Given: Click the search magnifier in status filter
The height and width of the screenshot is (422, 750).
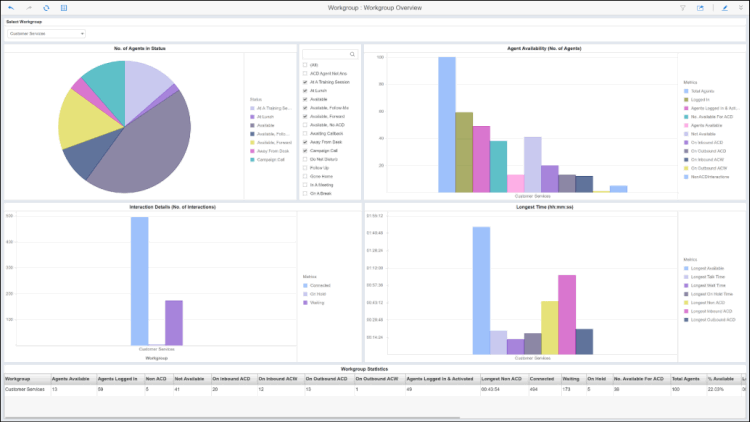Looking at the screenshot, I should 352,54.
